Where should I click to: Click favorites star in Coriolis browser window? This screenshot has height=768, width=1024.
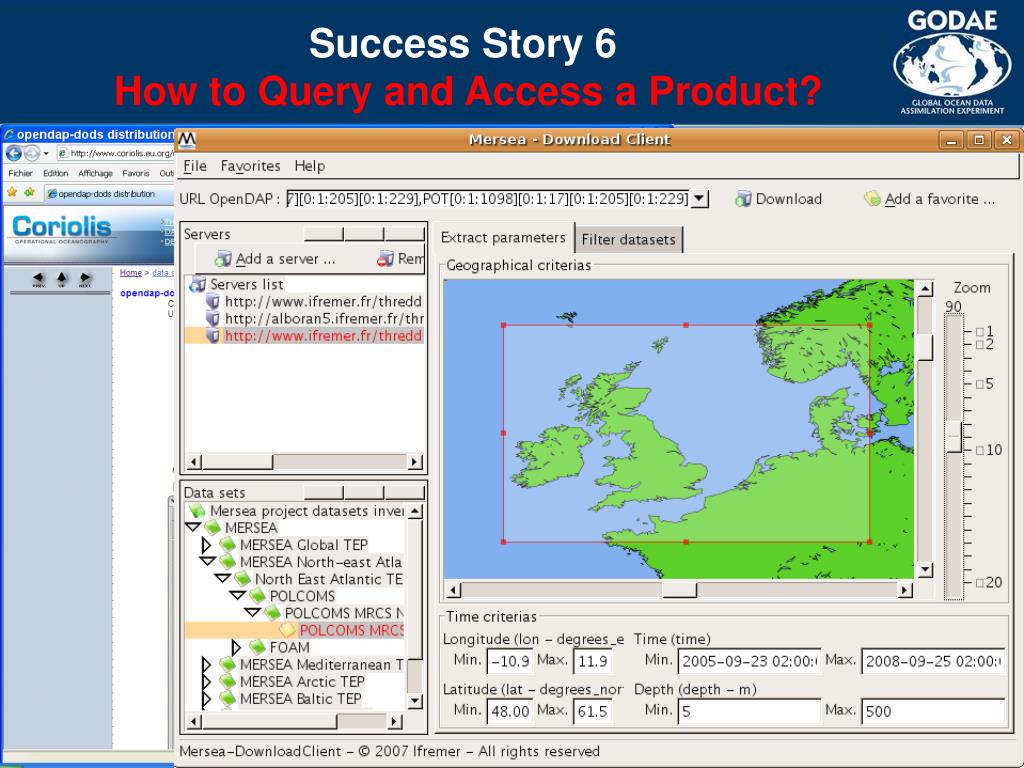click(12, 193)
